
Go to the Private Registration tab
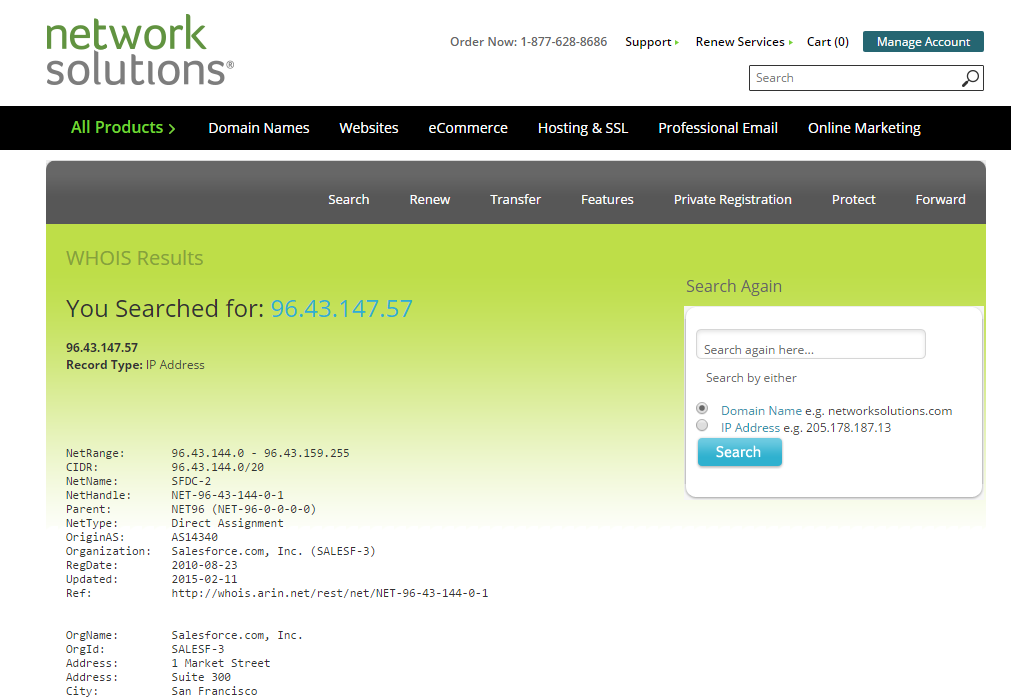732,200
